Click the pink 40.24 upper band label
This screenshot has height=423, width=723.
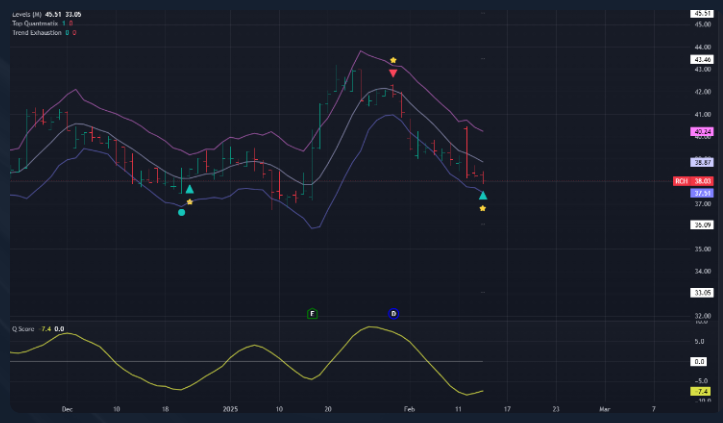pos(701,131)
